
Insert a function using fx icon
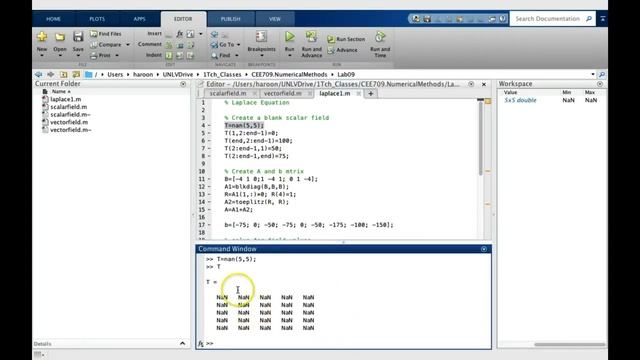click(x=180, y=34)
